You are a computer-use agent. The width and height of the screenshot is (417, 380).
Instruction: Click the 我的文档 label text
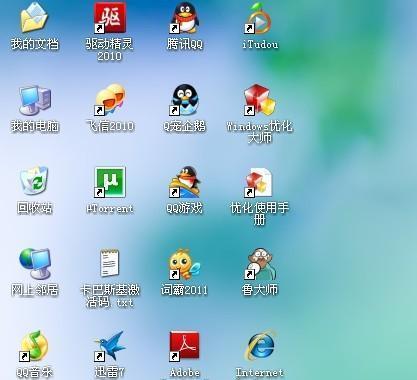(x=35, y=44)
